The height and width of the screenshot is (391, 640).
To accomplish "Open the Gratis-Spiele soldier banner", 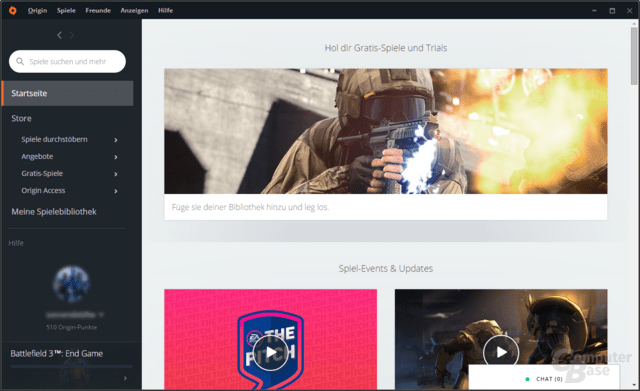I will (x=386, y=131).
